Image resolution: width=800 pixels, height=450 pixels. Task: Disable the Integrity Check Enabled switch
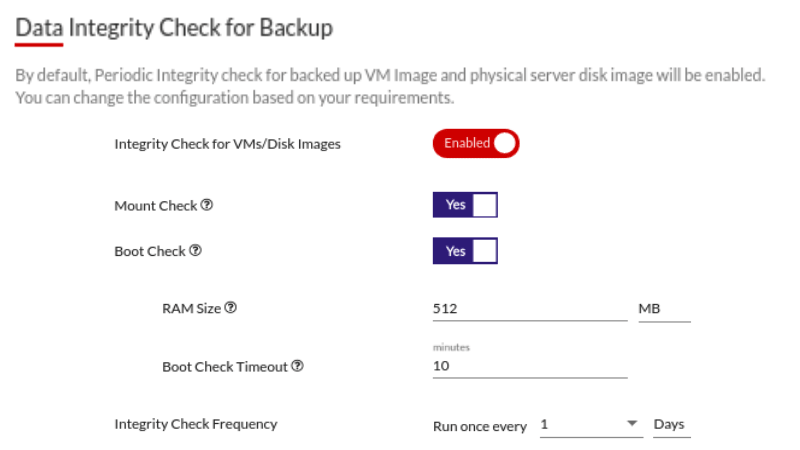pyautogui.click(x=476, y=144)
